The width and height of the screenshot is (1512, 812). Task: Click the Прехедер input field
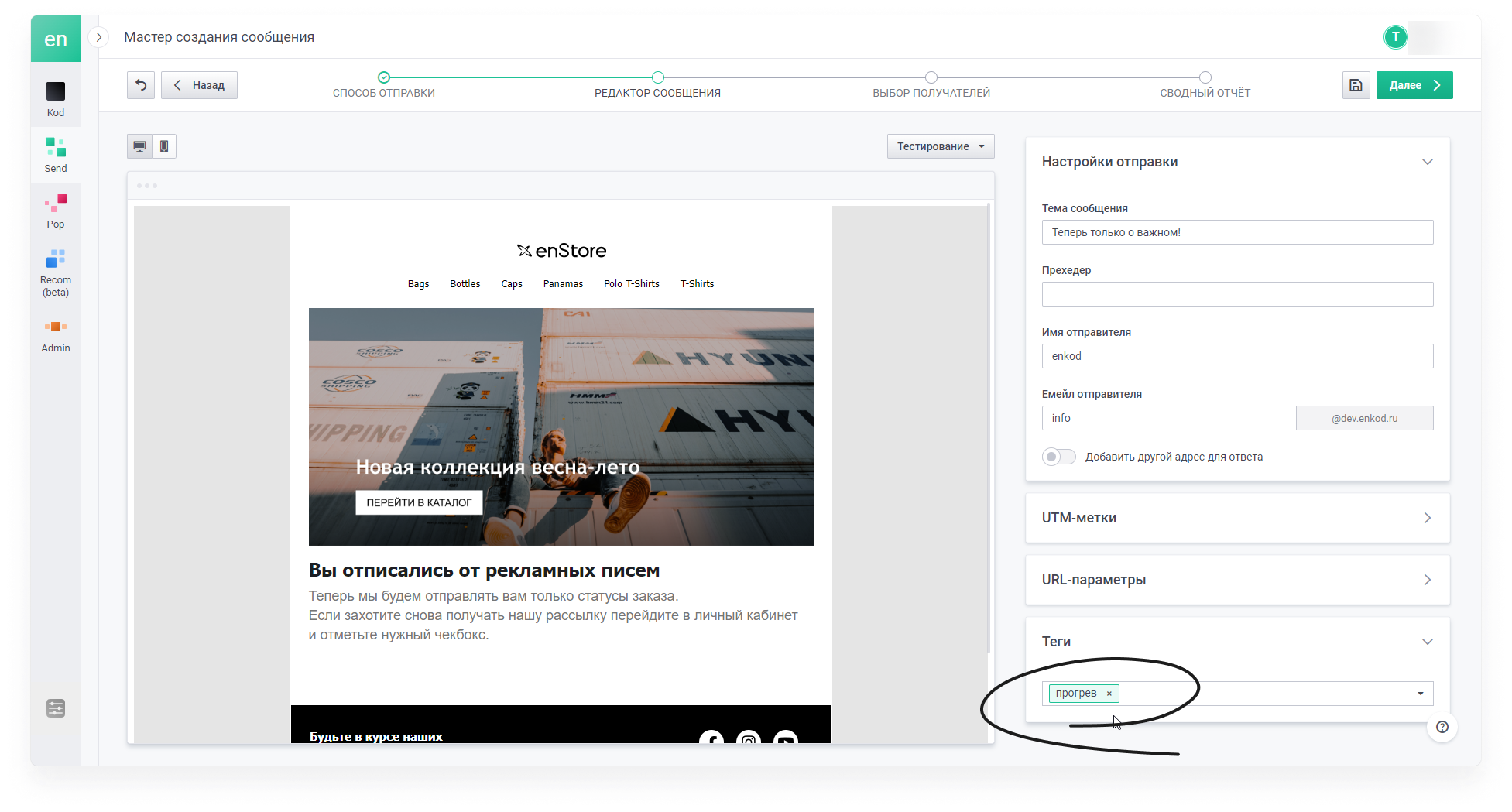click(x=1237, y=294)
